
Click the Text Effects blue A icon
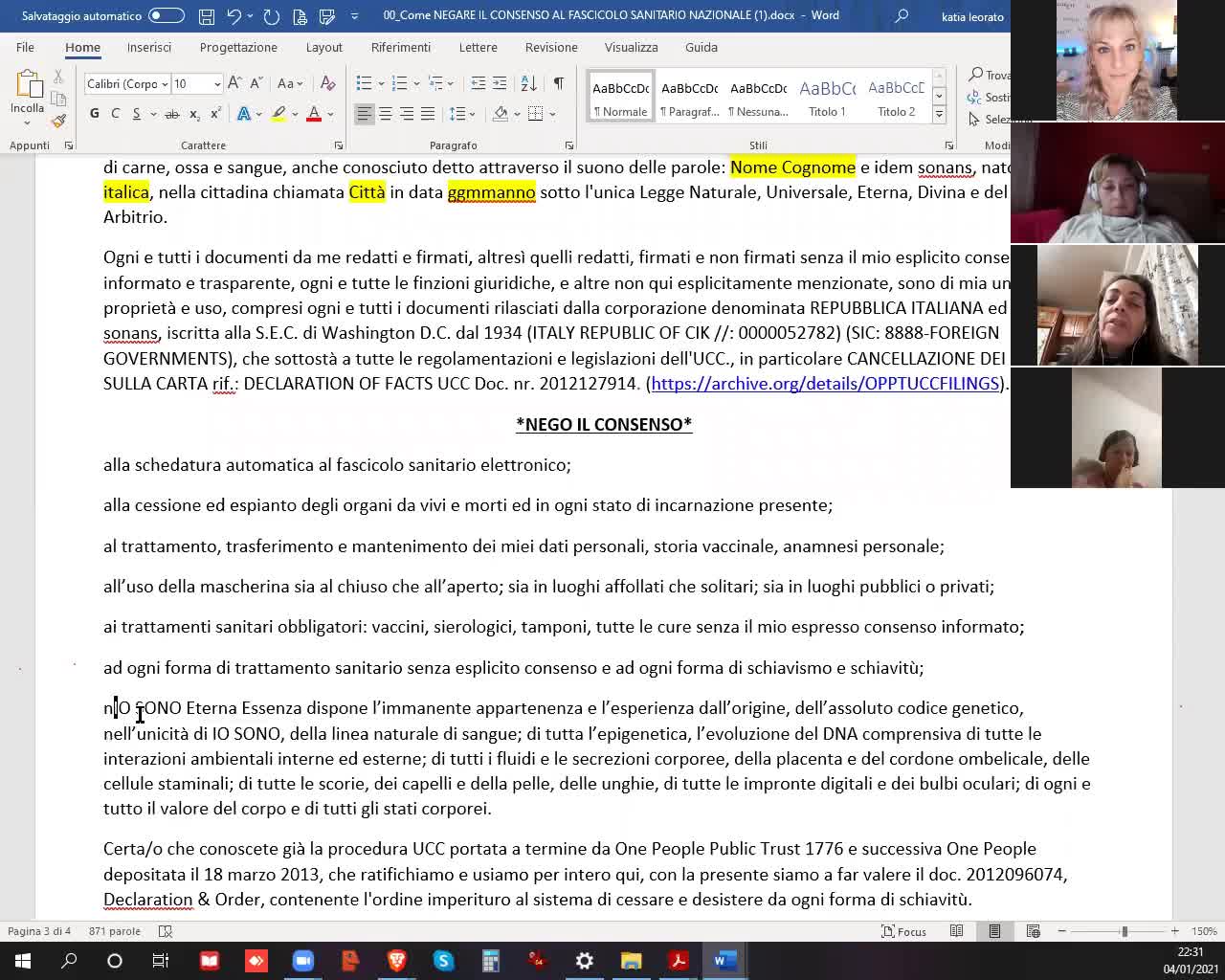244,114
